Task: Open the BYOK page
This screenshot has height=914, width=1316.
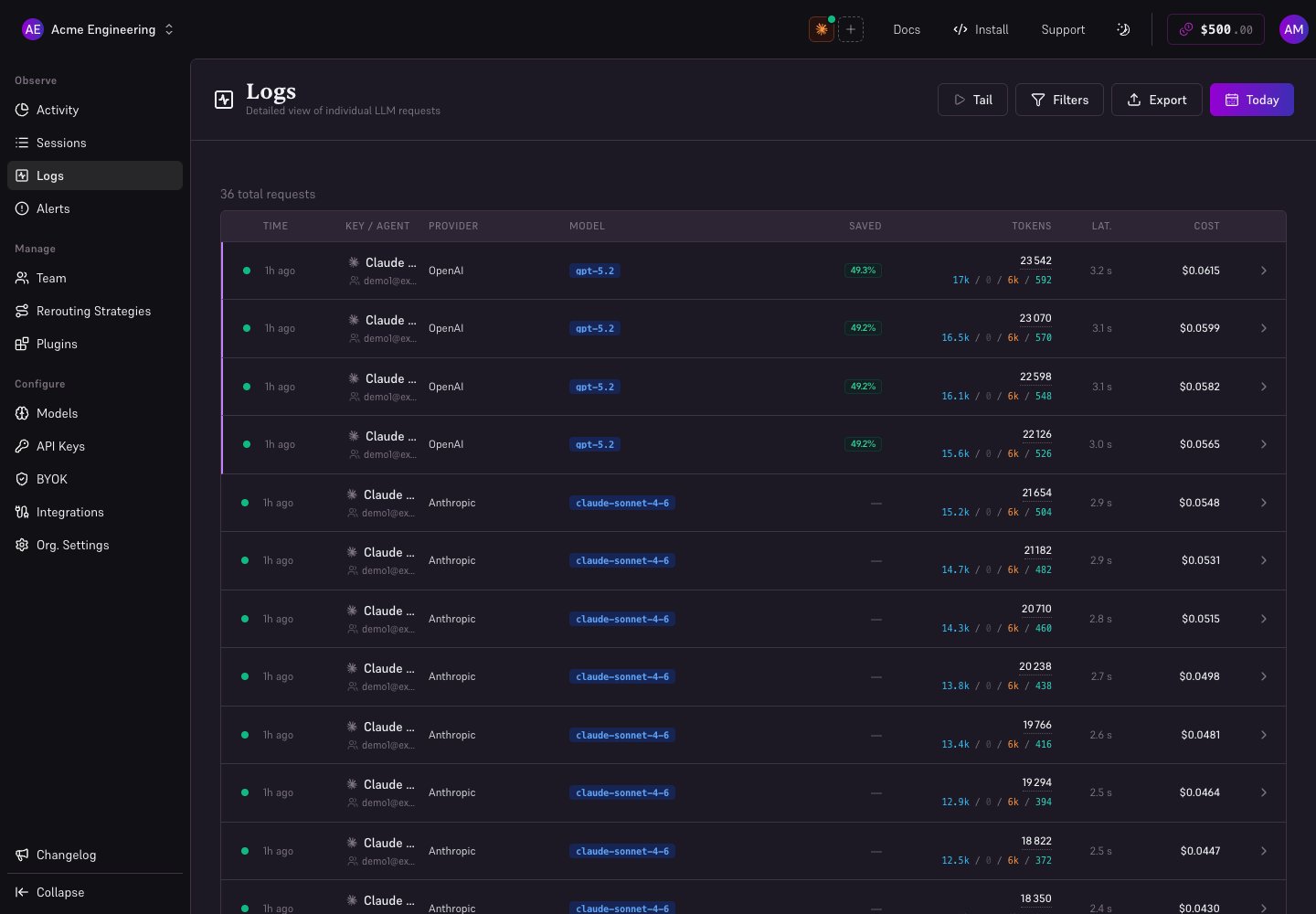Action: (x=95, y=479)
